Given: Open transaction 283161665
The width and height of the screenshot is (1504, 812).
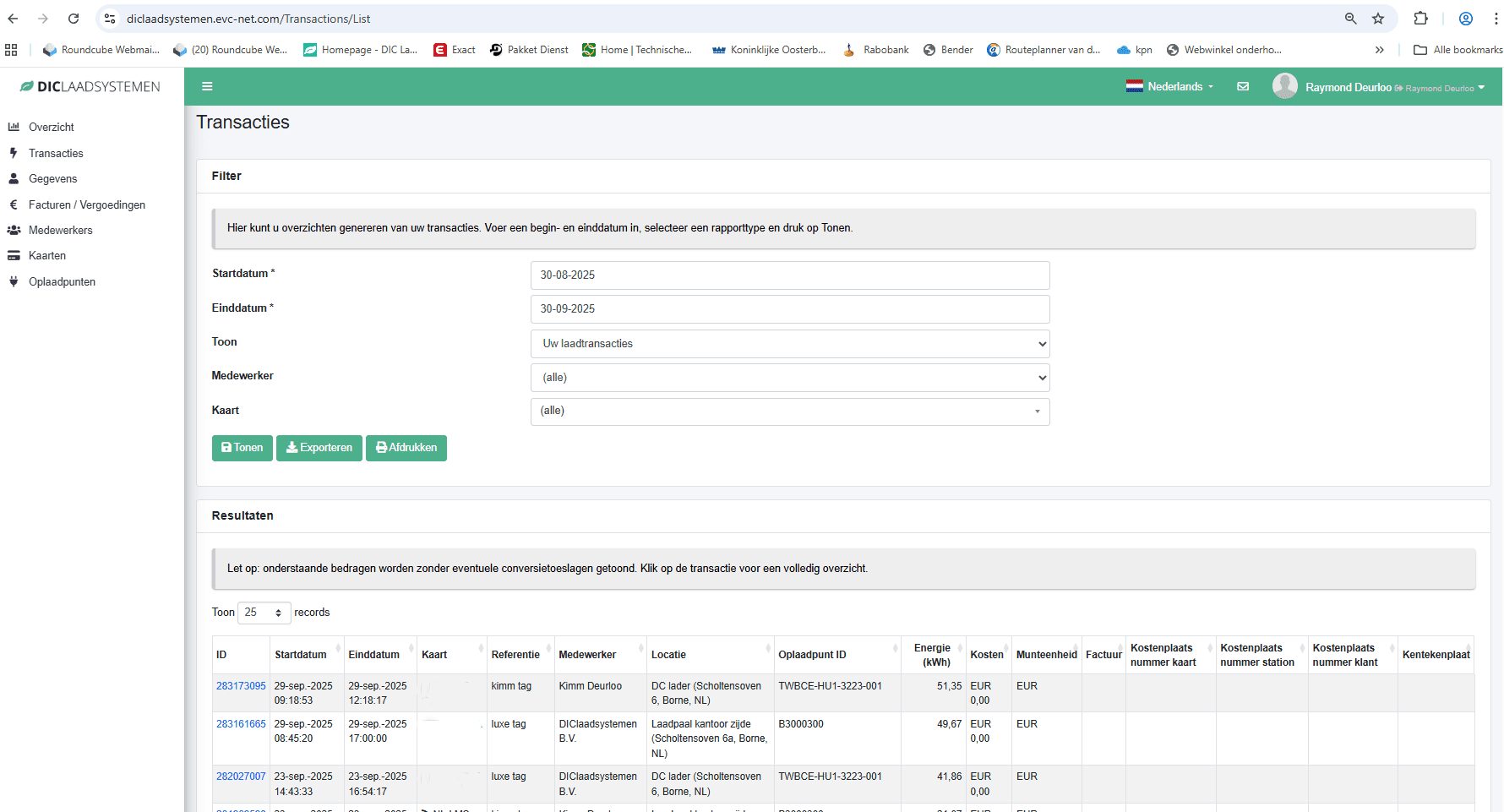Looking at the screenshot, I should 241,724.
